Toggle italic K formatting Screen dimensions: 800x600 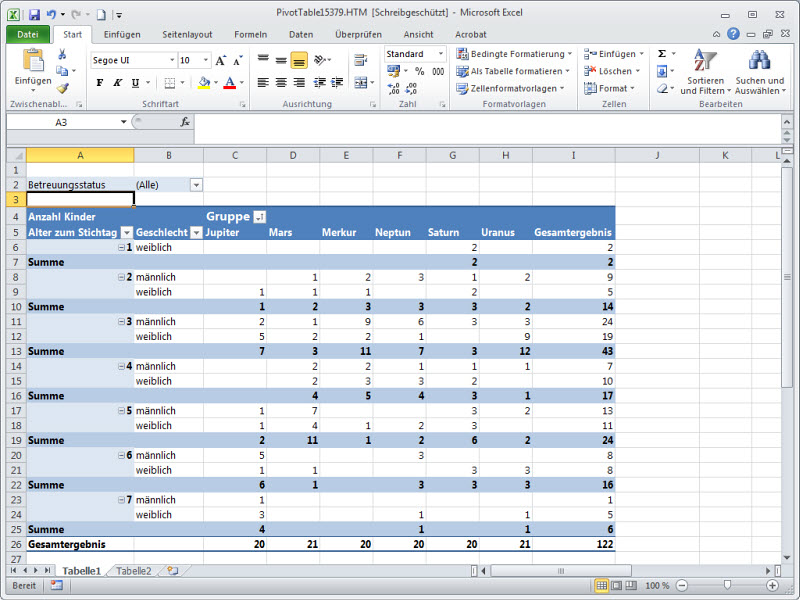point(117,83)
